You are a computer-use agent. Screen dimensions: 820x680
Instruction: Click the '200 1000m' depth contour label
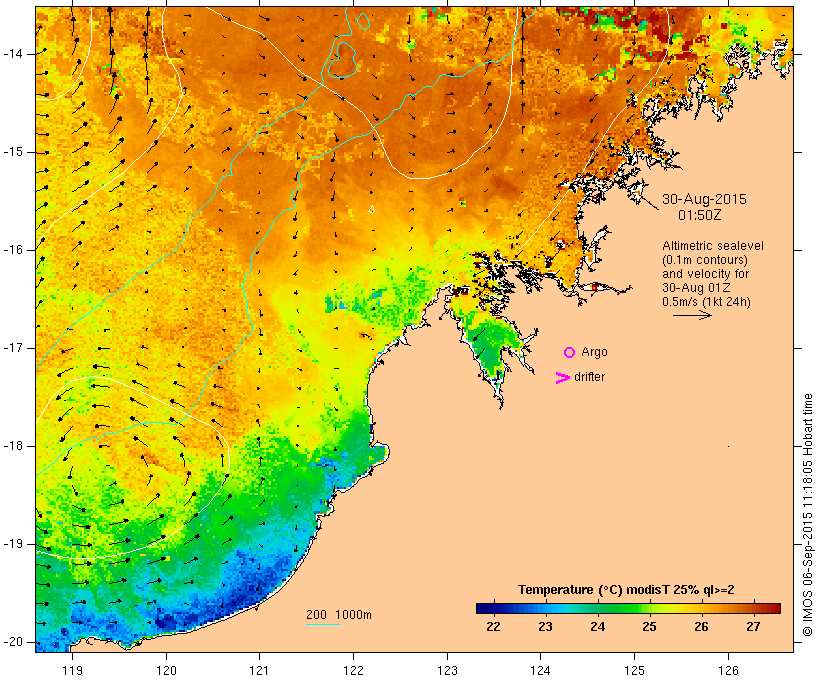click(x=339, y=615)
